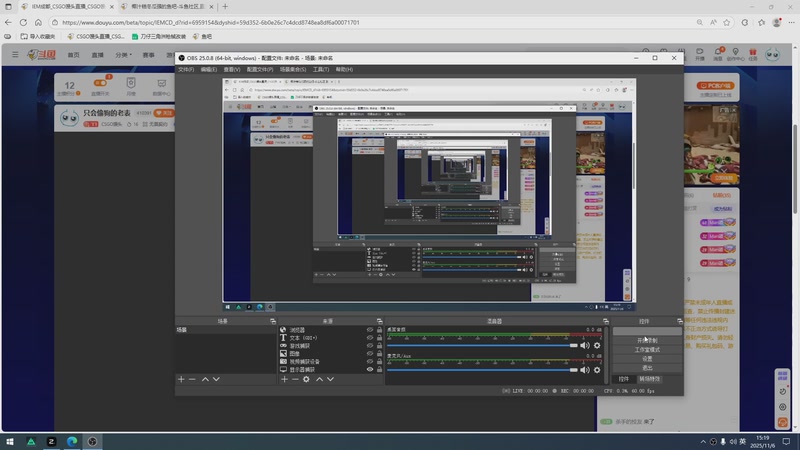The image size is (800, 450).
Task: Mute the desktop audio speaker icon
Action: click(x=586, y=345)
